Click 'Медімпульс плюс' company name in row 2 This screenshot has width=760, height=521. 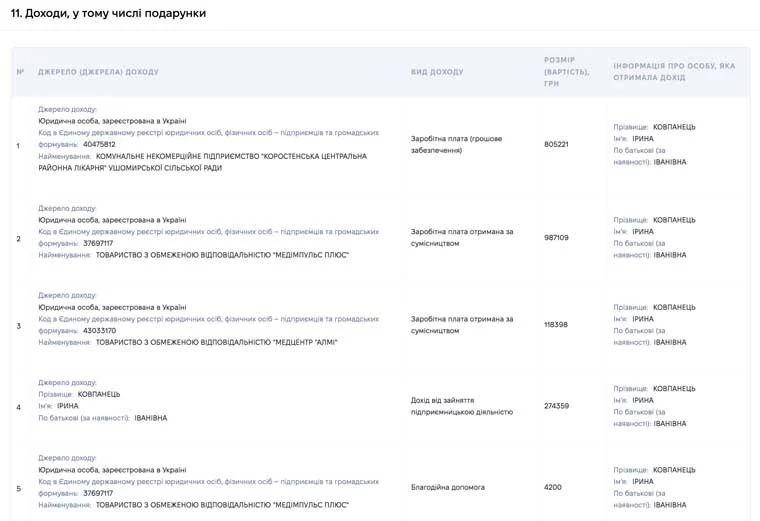tap(311, 255)
